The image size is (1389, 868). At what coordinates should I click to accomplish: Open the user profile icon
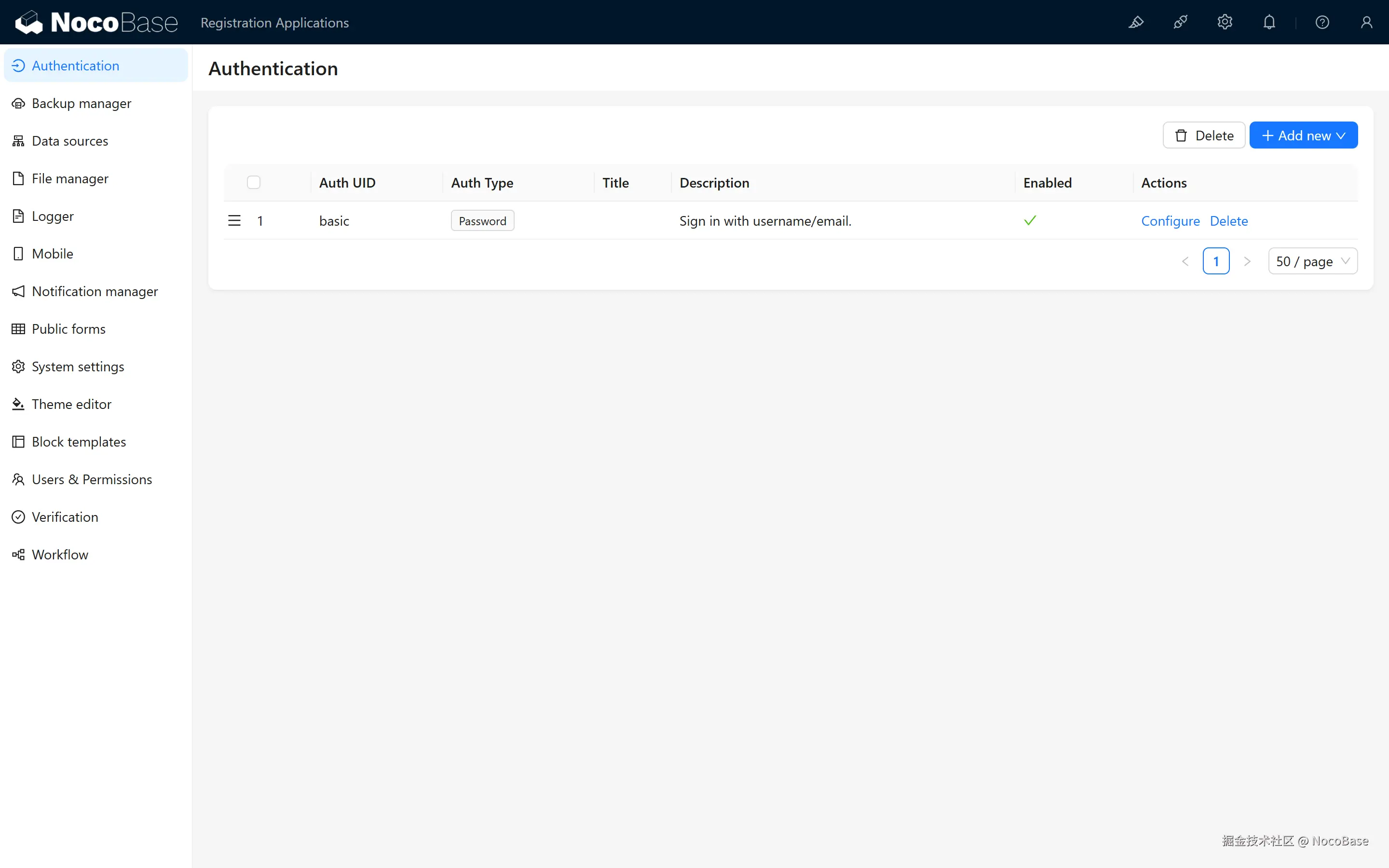point(1366,22)
